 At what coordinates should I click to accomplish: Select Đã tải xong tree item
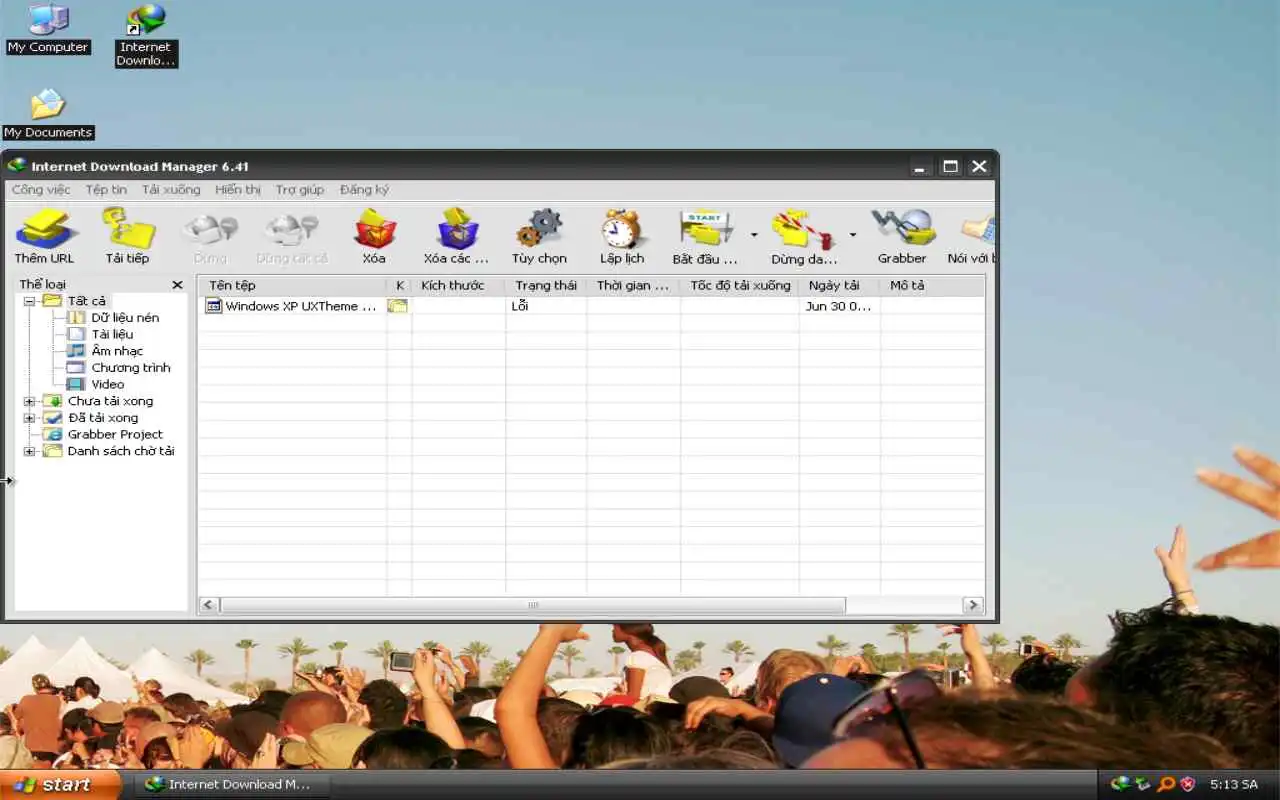(91, 418)
